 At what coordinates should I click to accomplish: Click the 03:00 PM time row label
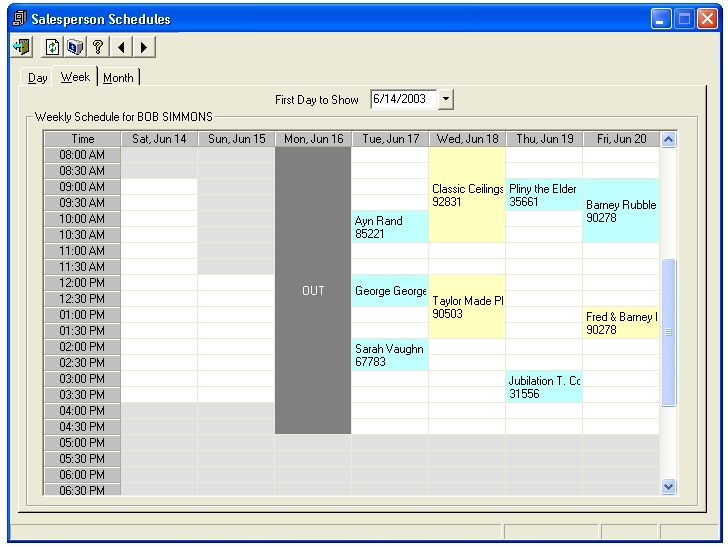pyautogui.click(x=82, y=379)
